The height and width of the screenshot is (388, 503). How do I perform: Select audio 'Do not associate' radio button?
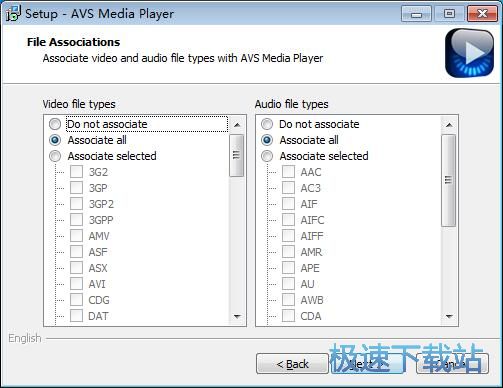pyautogui.click(x=267, y=124)
